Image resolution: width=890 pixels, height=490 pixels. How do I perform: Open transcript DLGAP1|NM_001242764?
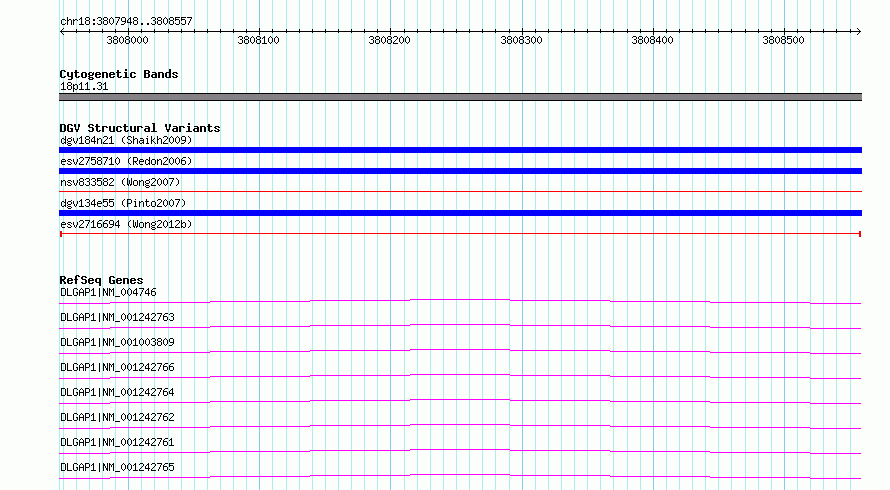pyautogui.click(x=117, y=392)
